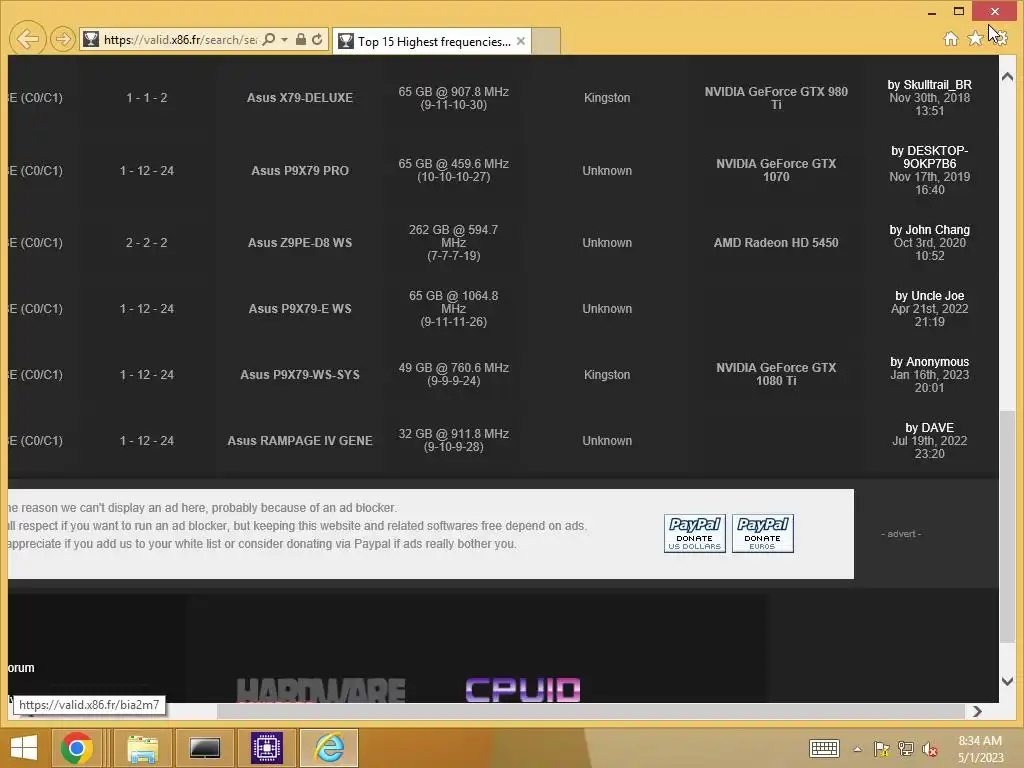
Task: Launch Google Chrome from taskbar
Action: pyautogui.click(x=76, y=748)
